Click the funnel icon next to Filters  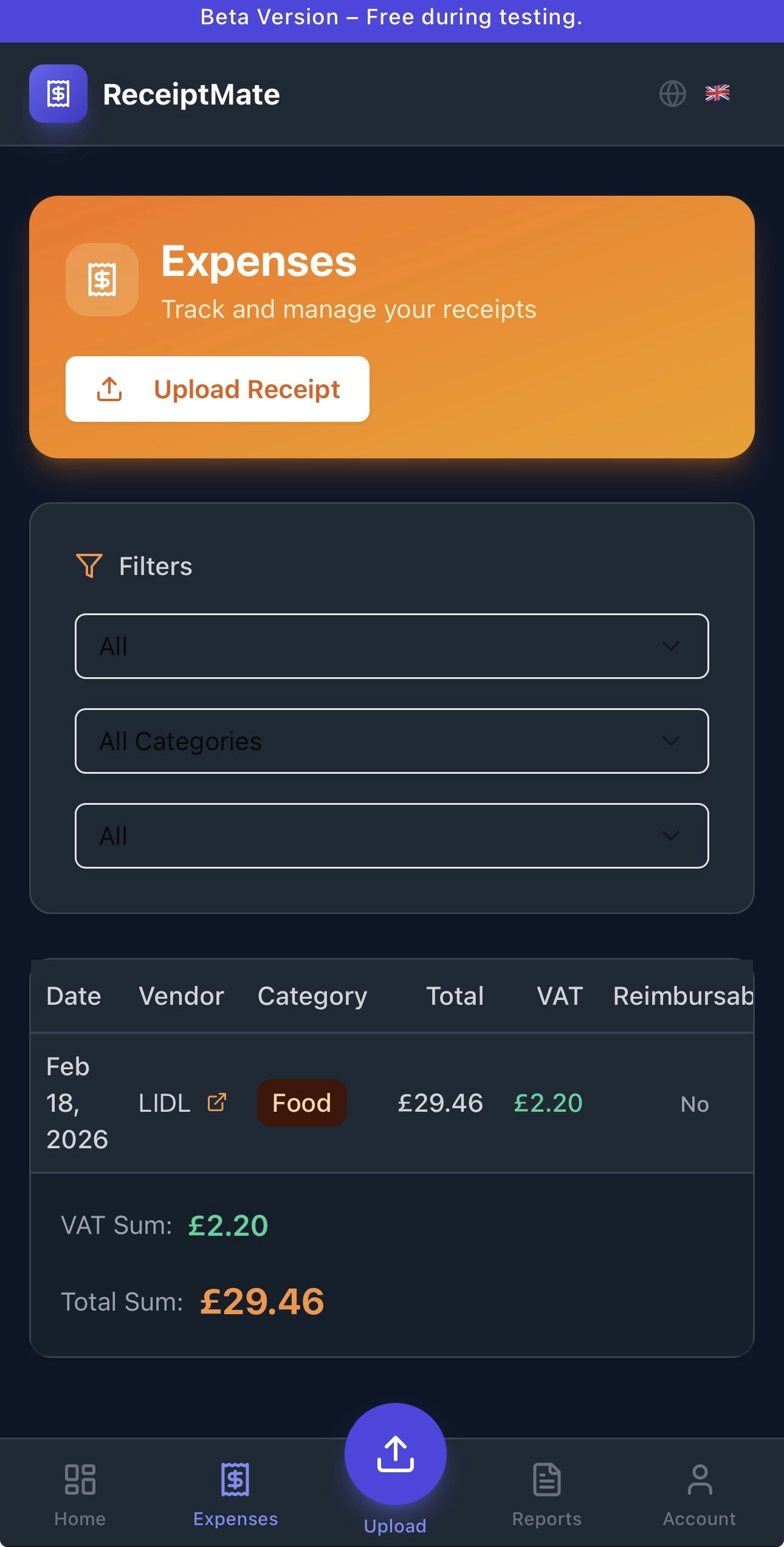[x=88, y=566]
